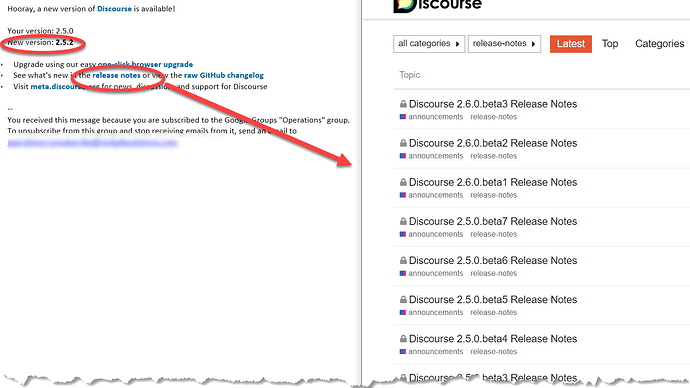Click release-notes tag under 2.6.0.beta2 topic
690x388 pixels.
click(493, 156)
